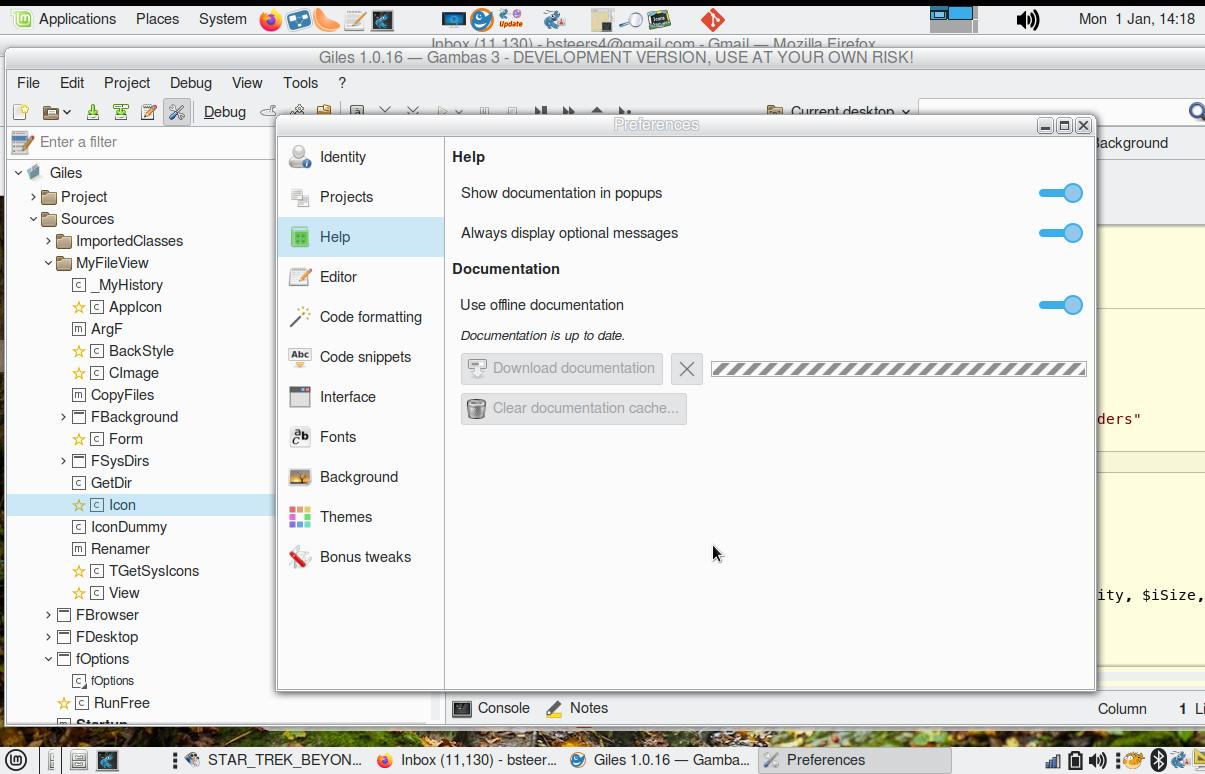Click the new project toolbar icon

pos(21,112)
